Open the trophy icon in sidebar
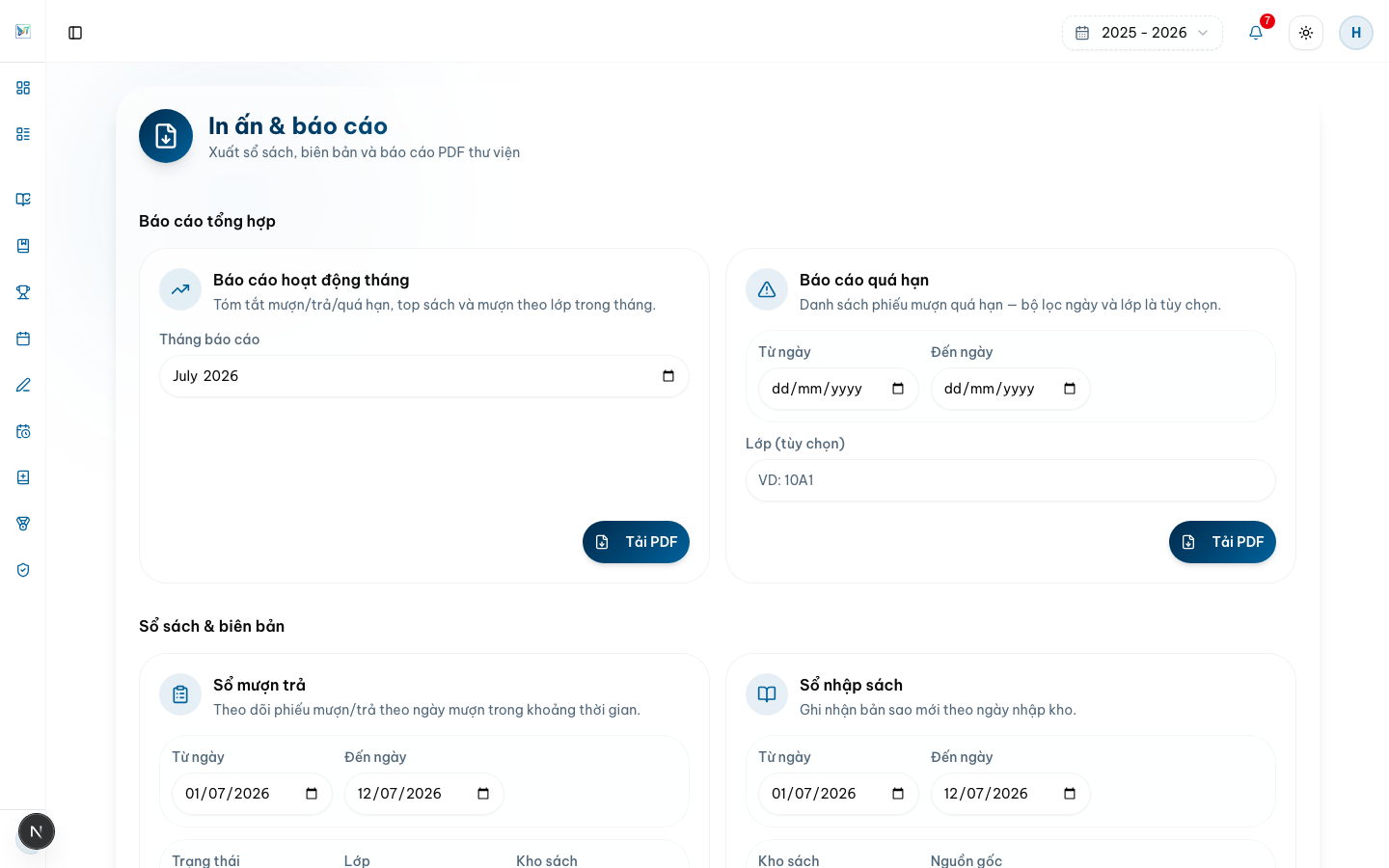 23,292
